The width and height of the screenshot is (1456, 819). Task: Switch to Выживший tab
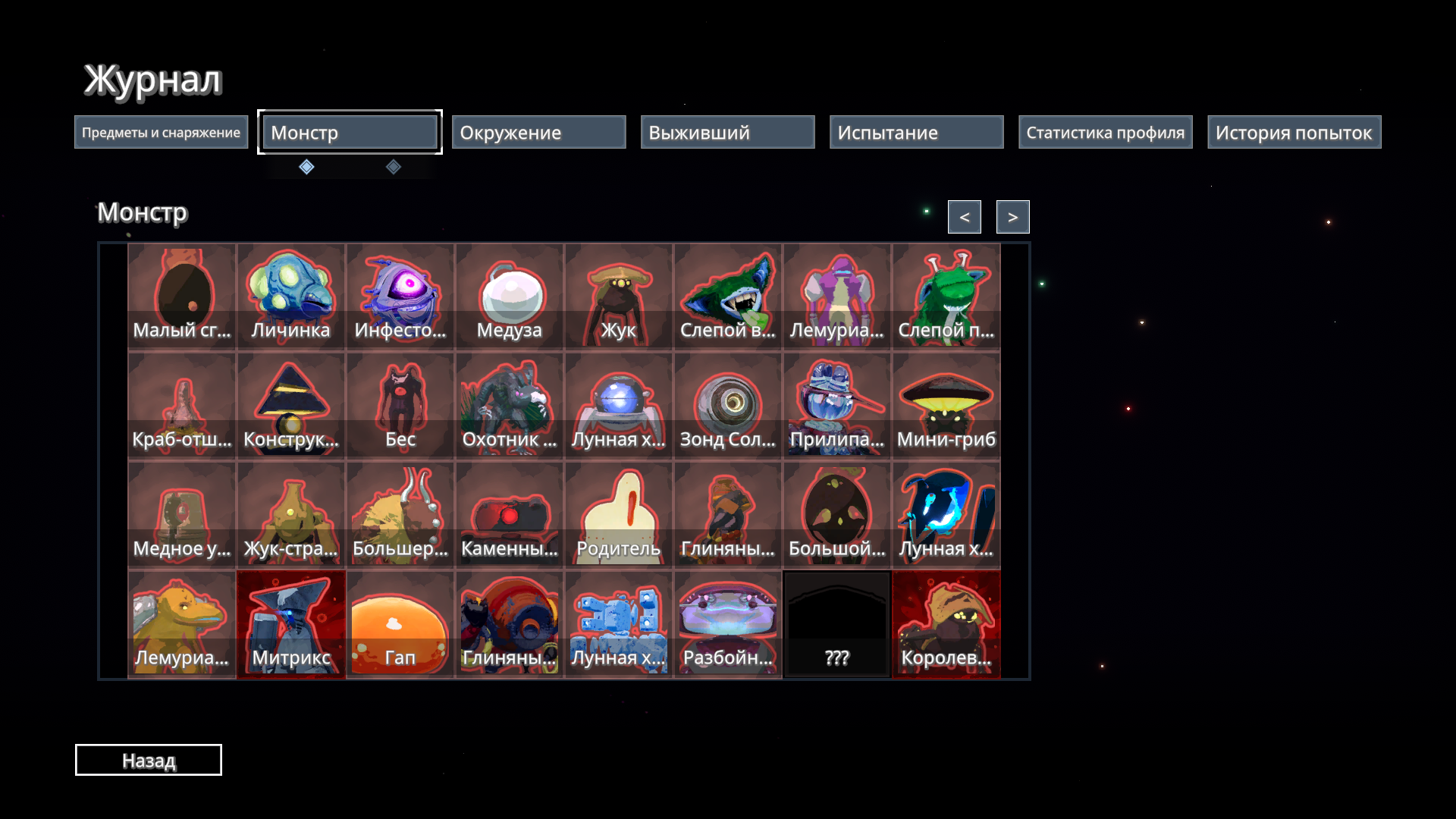(727, 133)
